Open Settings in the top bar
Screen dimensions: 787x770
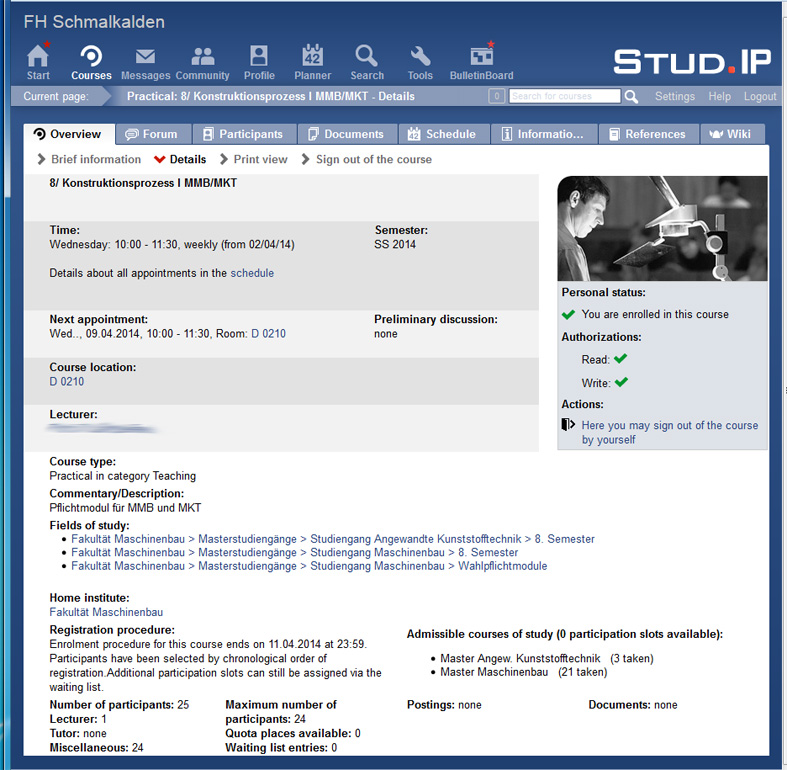(x=675, y=96)
